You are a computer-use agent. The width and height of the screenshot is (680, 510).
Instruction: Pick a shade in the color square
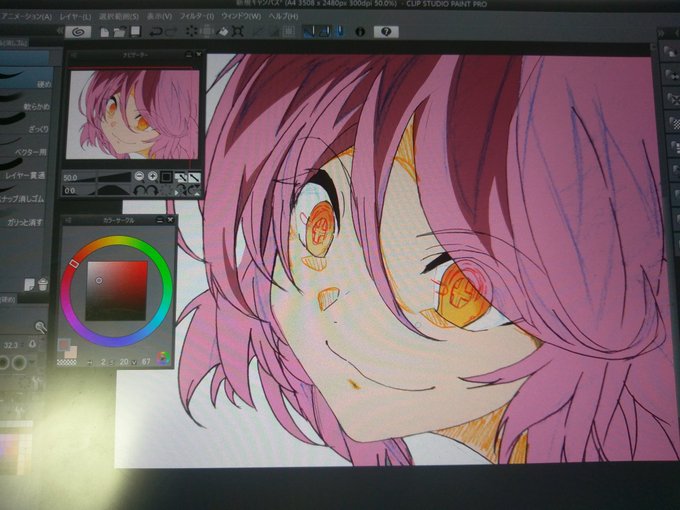click(x=117, y=291)
